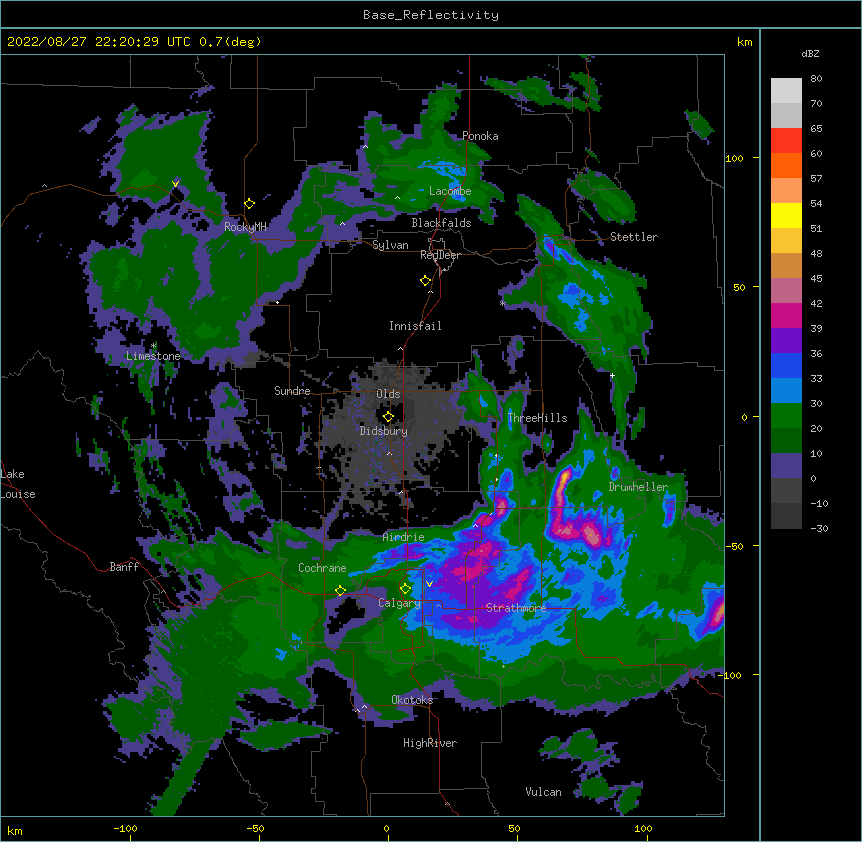This screenshot has height=842, width=862.
Task: Select the dBZ legend heading
Action: coord(810,54)
